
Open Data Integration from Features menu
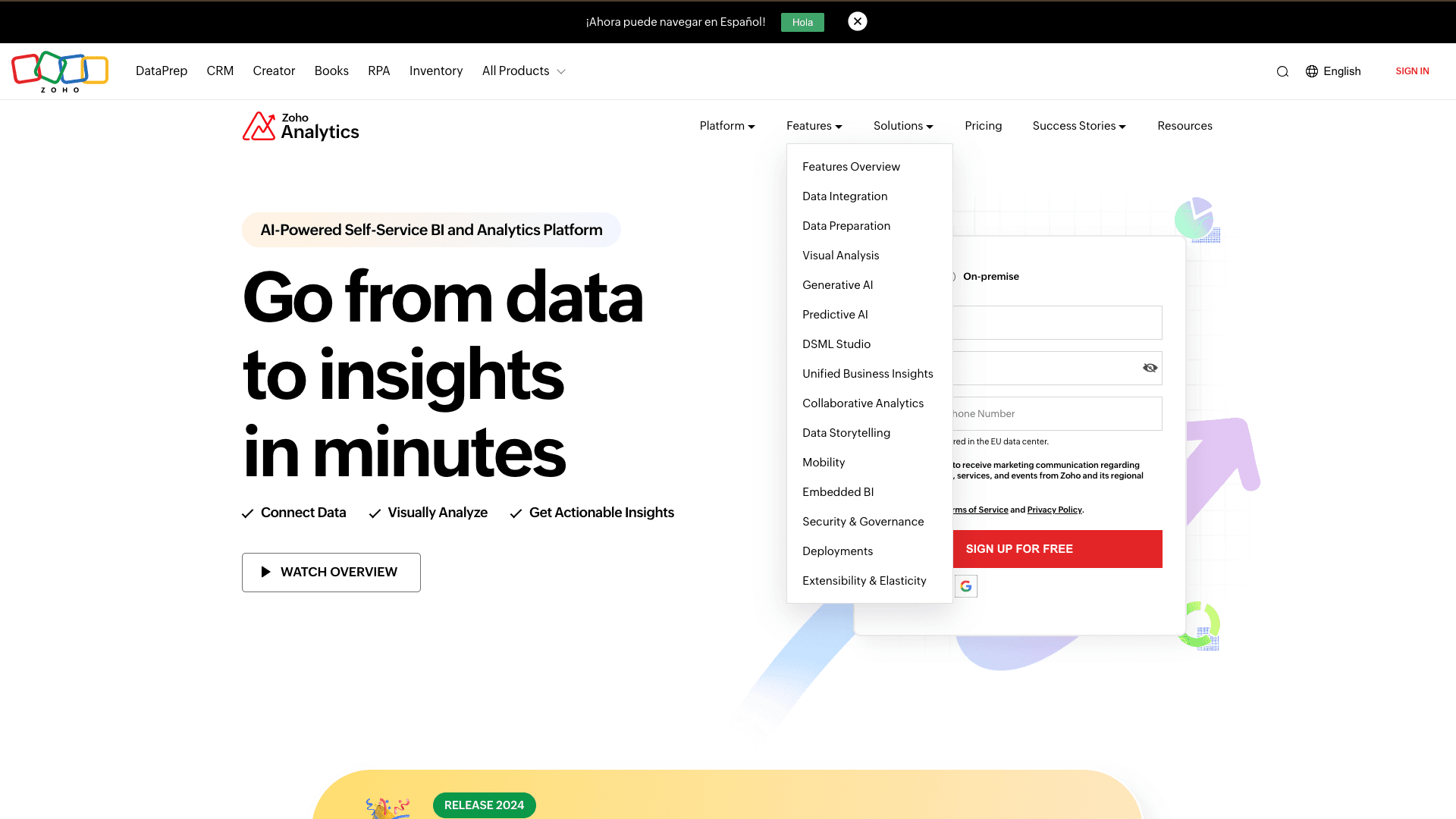(845, 196)
